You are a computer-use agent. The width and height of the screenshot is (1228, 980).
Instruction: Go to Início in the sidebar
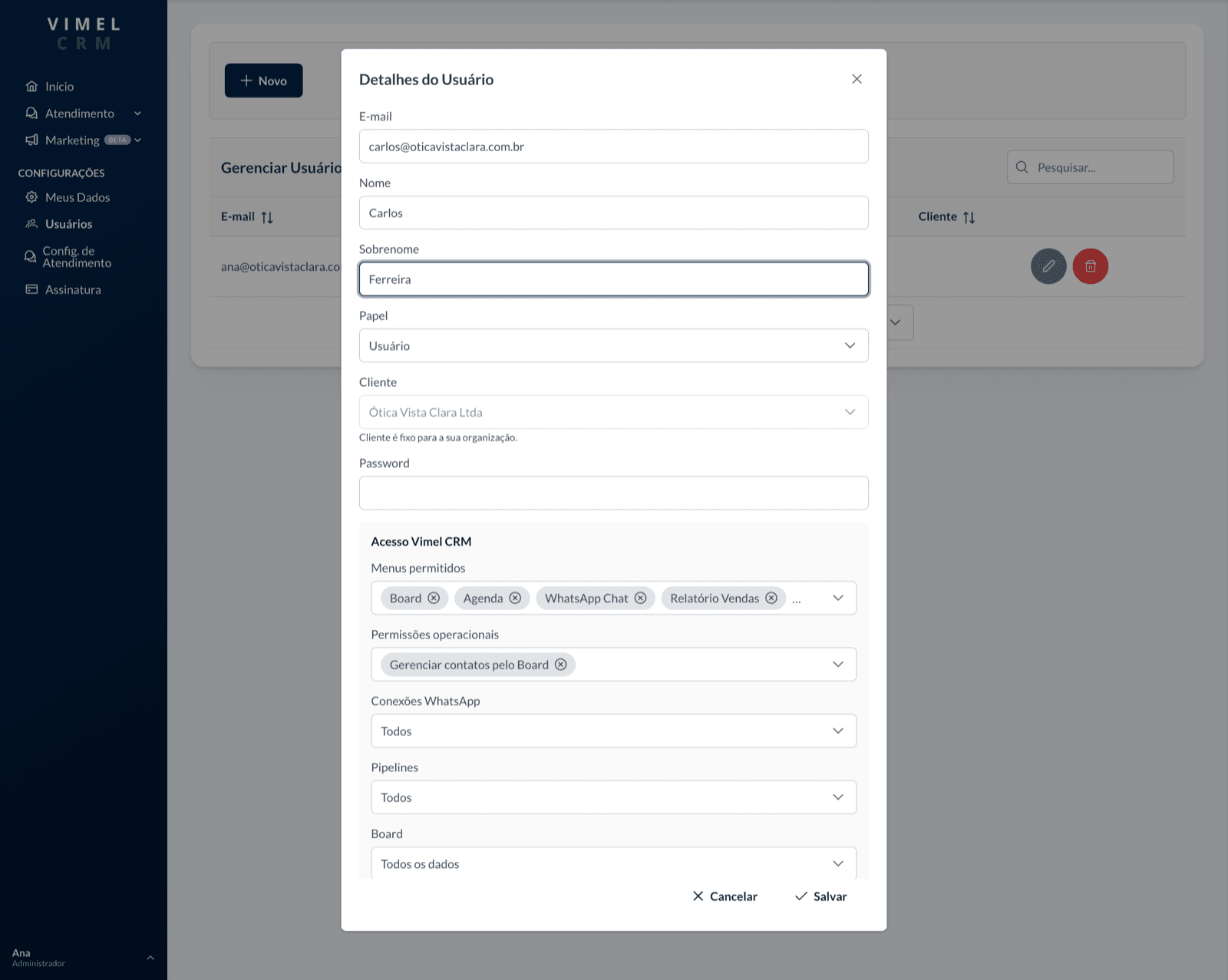59,86
